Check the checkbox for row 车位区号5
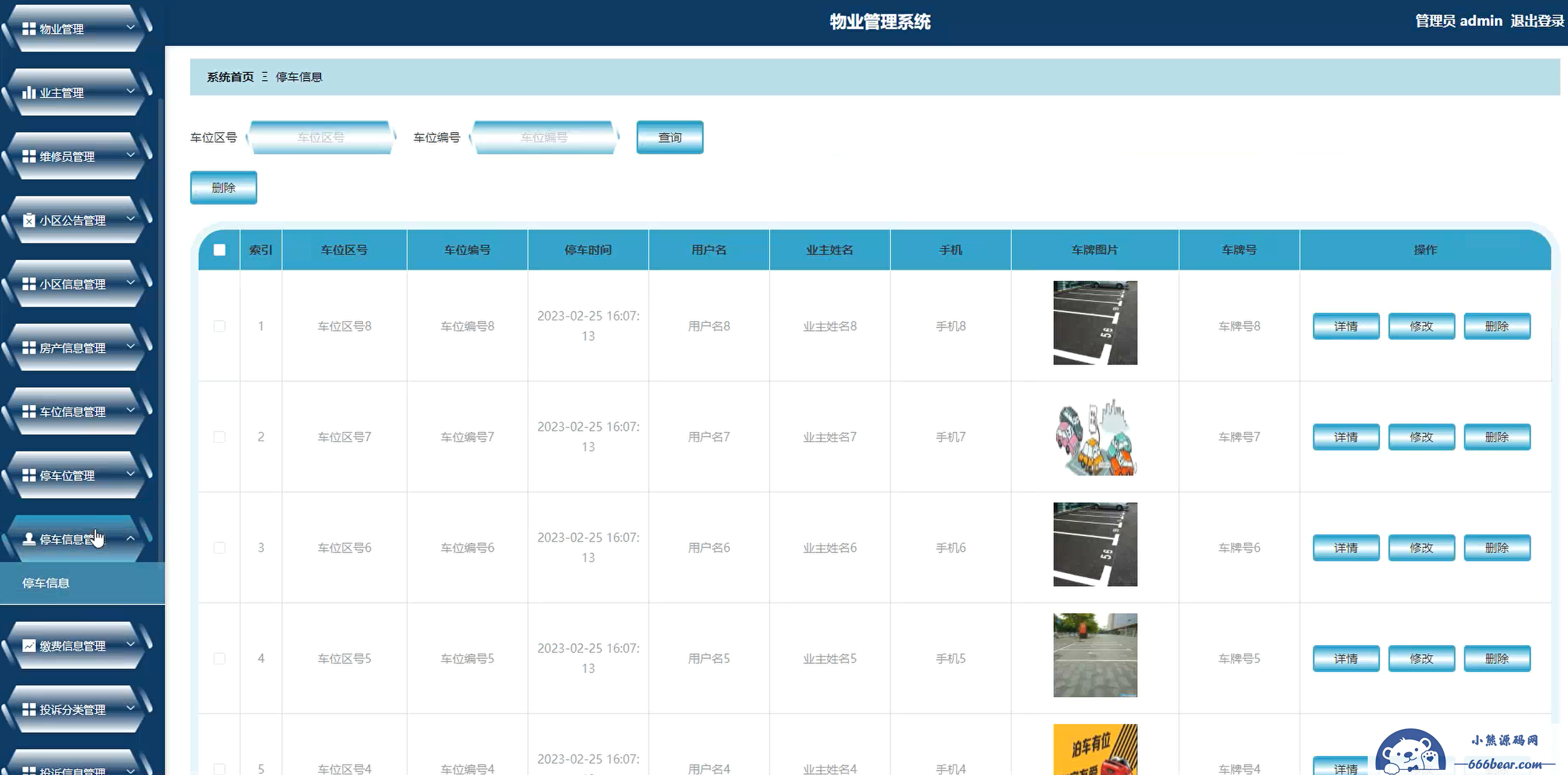 coord(220,659)
